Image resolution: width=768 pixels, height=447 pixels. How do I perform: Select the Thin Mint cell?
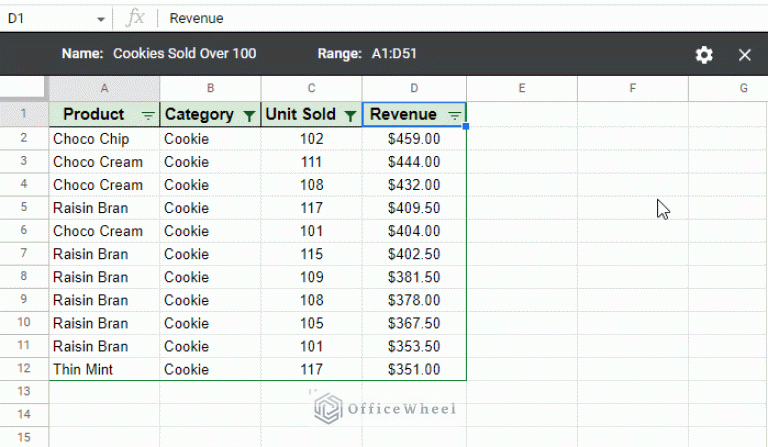point(104,369)
